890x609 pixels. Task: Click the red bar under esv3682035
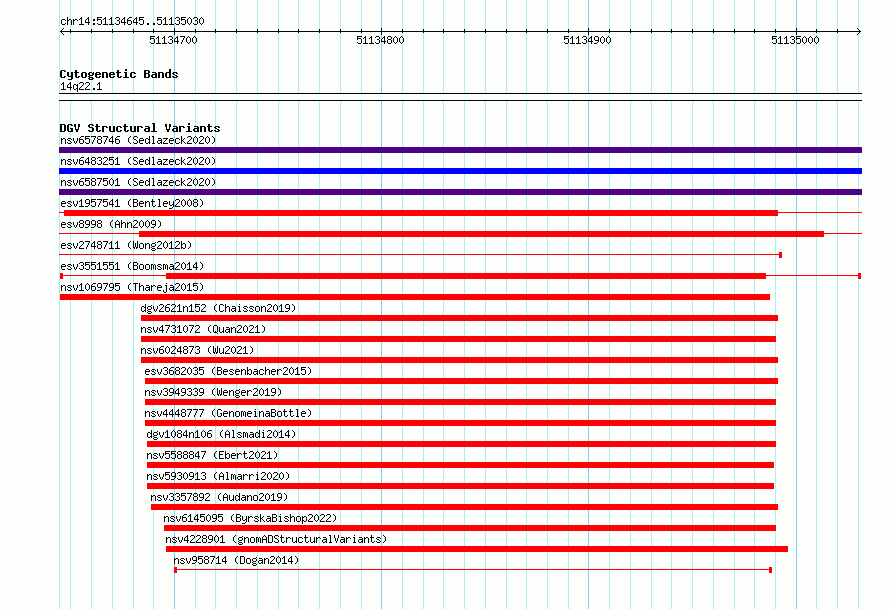tap(461, 381)
